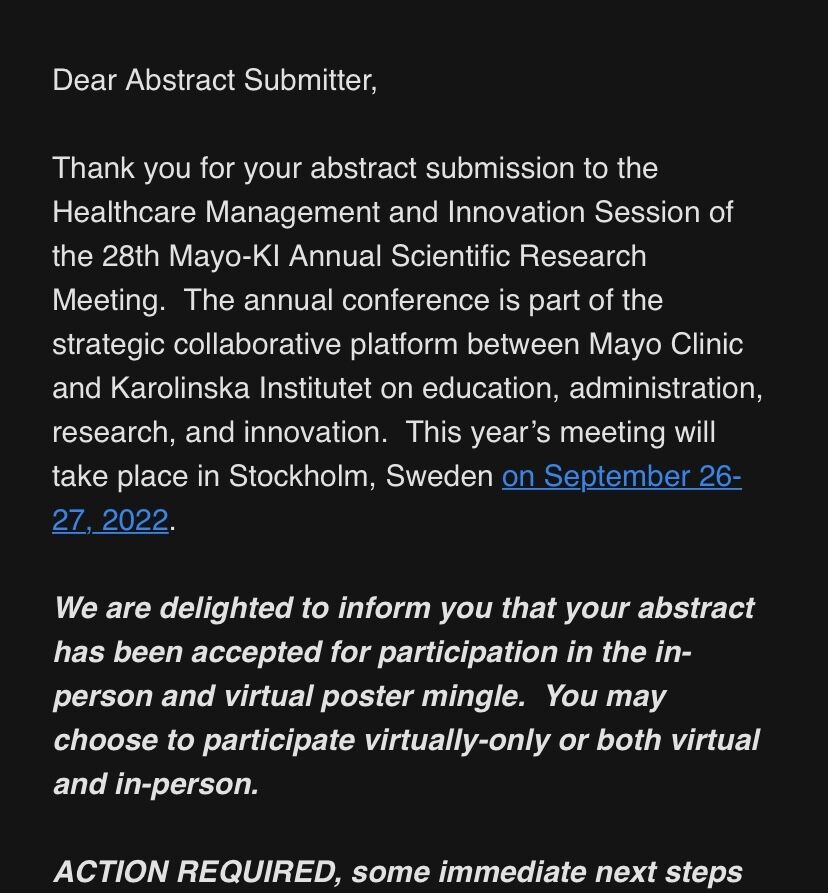Click the 'research, and innovation' line
828x893 pixels.
(x=384, y=432)
